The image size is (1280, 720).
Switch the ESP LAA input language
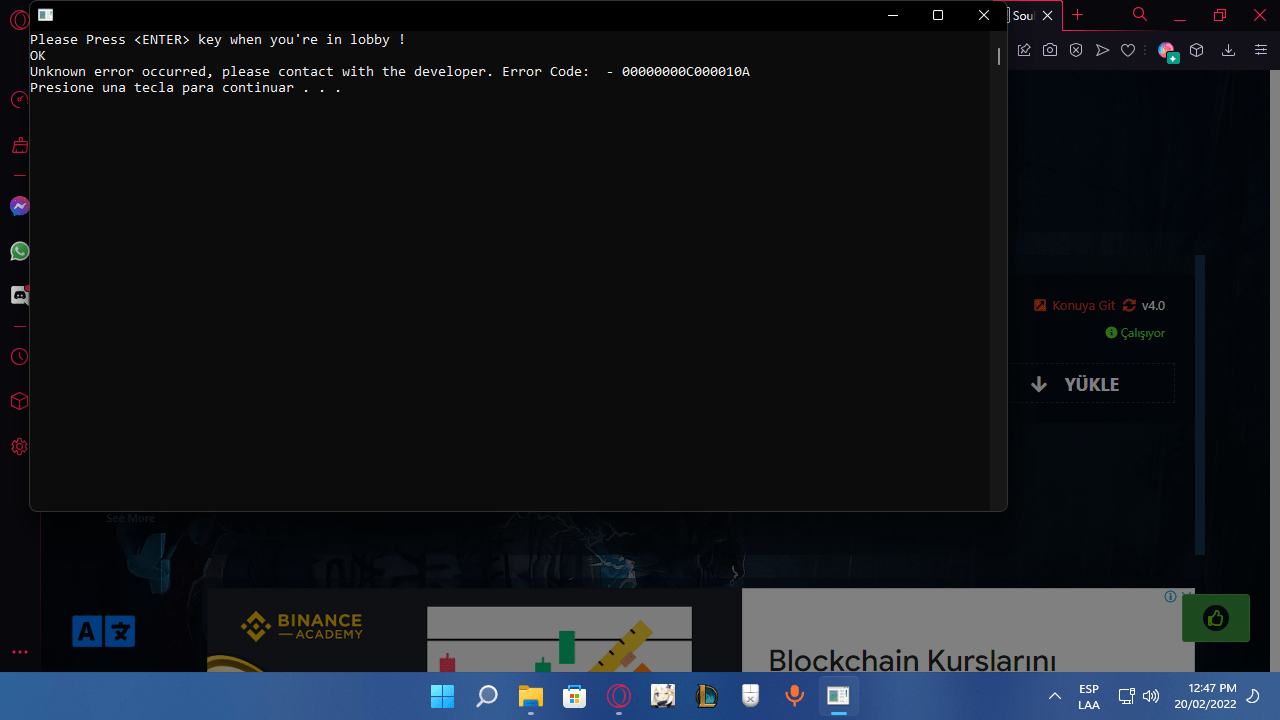point(1089,697)
